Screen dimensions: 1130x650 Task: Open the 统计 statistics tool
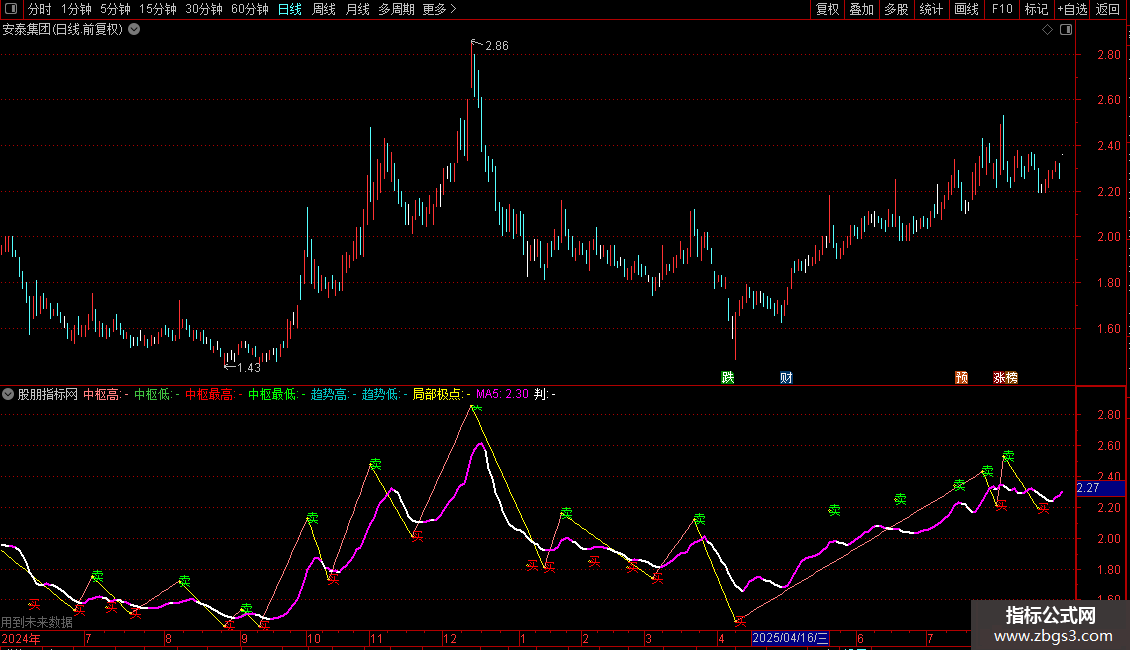(930, 9)
